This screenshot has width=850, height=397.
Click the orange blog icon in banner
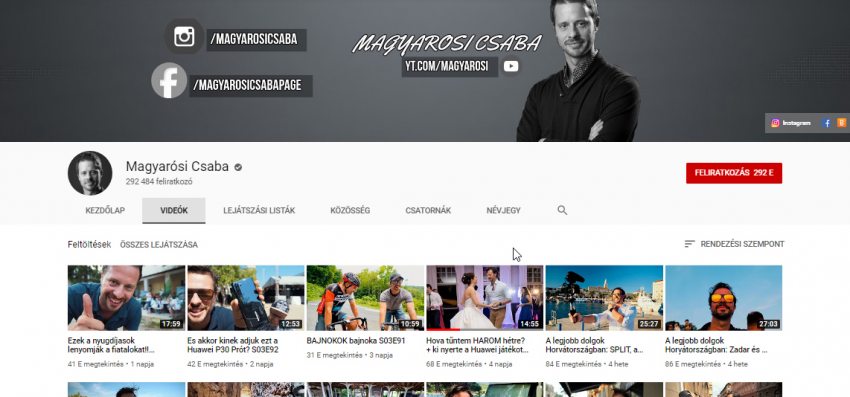click(841, 123)
